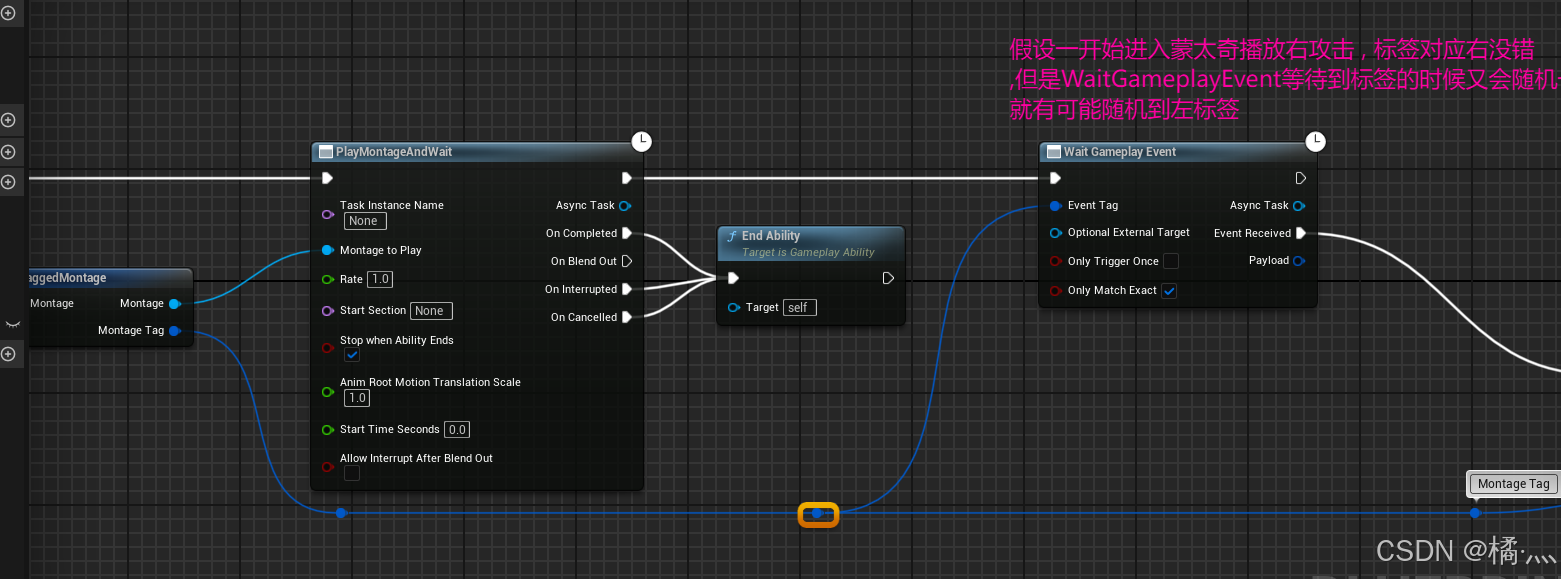
Task: Toggle Only Trigger Once checkbox
Action: (1171, 261)
